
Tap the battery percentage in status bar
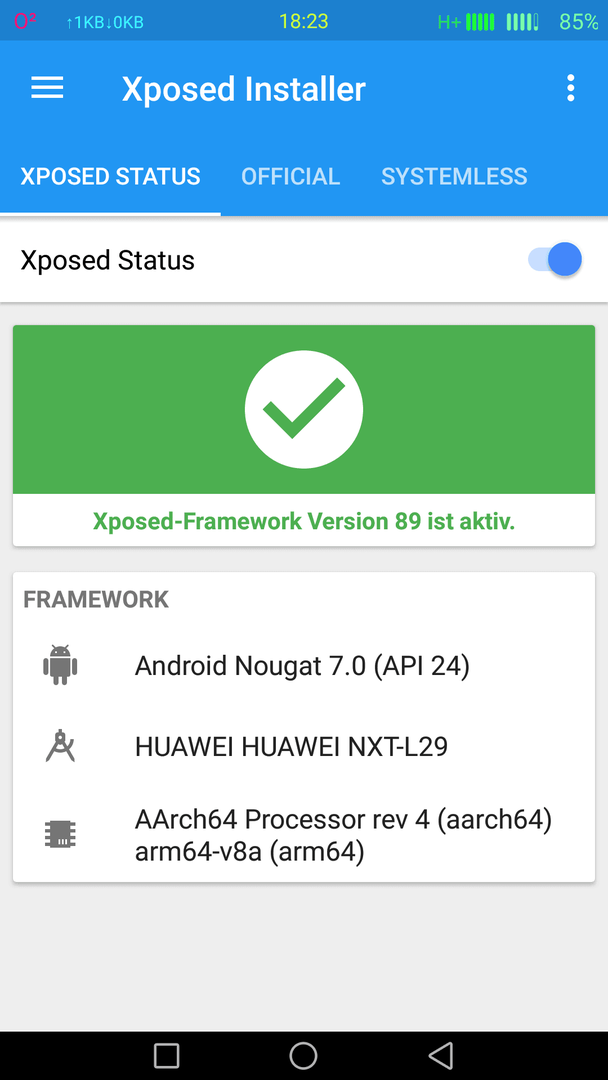point(579,22)
